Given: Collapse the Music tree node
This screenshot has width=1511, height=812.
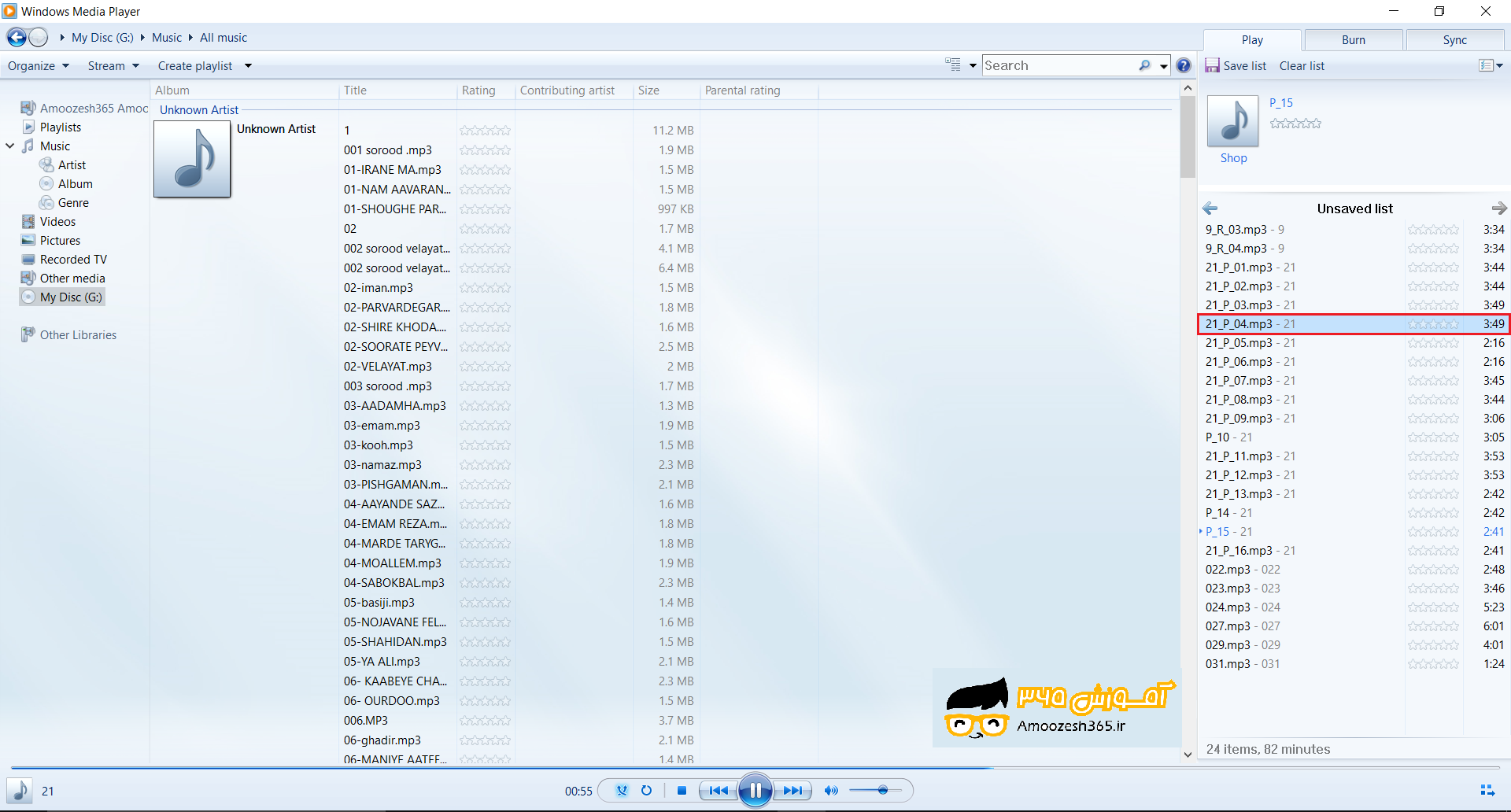Looking at the screenshot, I should 10,146.
